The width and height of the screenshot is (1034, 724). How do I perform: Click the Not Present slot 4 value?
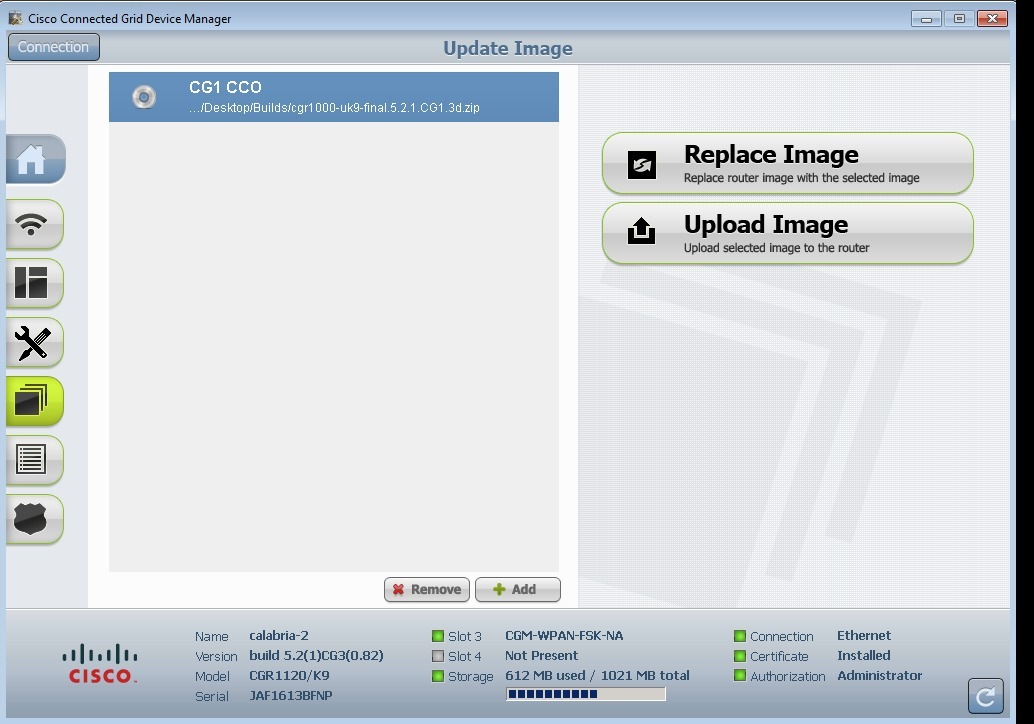click(541, 655)
